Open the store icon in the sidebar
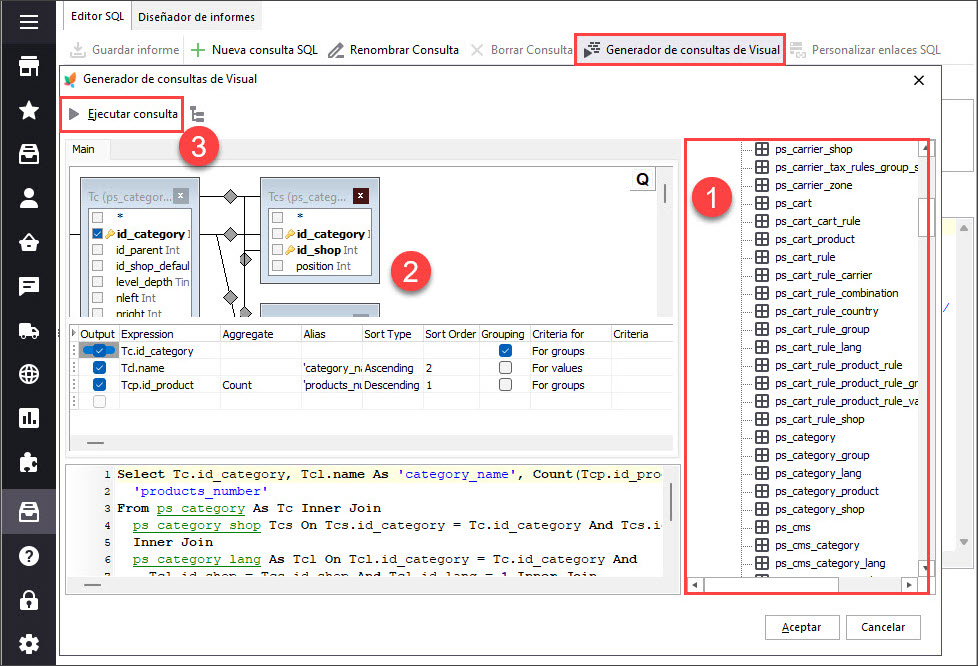This screenshot has width=978, height=666. (29, 66)
